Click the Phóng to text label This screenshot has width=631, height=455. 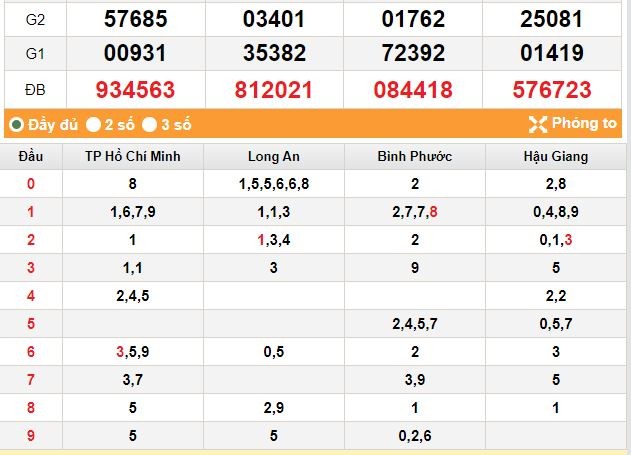point(585,124)
